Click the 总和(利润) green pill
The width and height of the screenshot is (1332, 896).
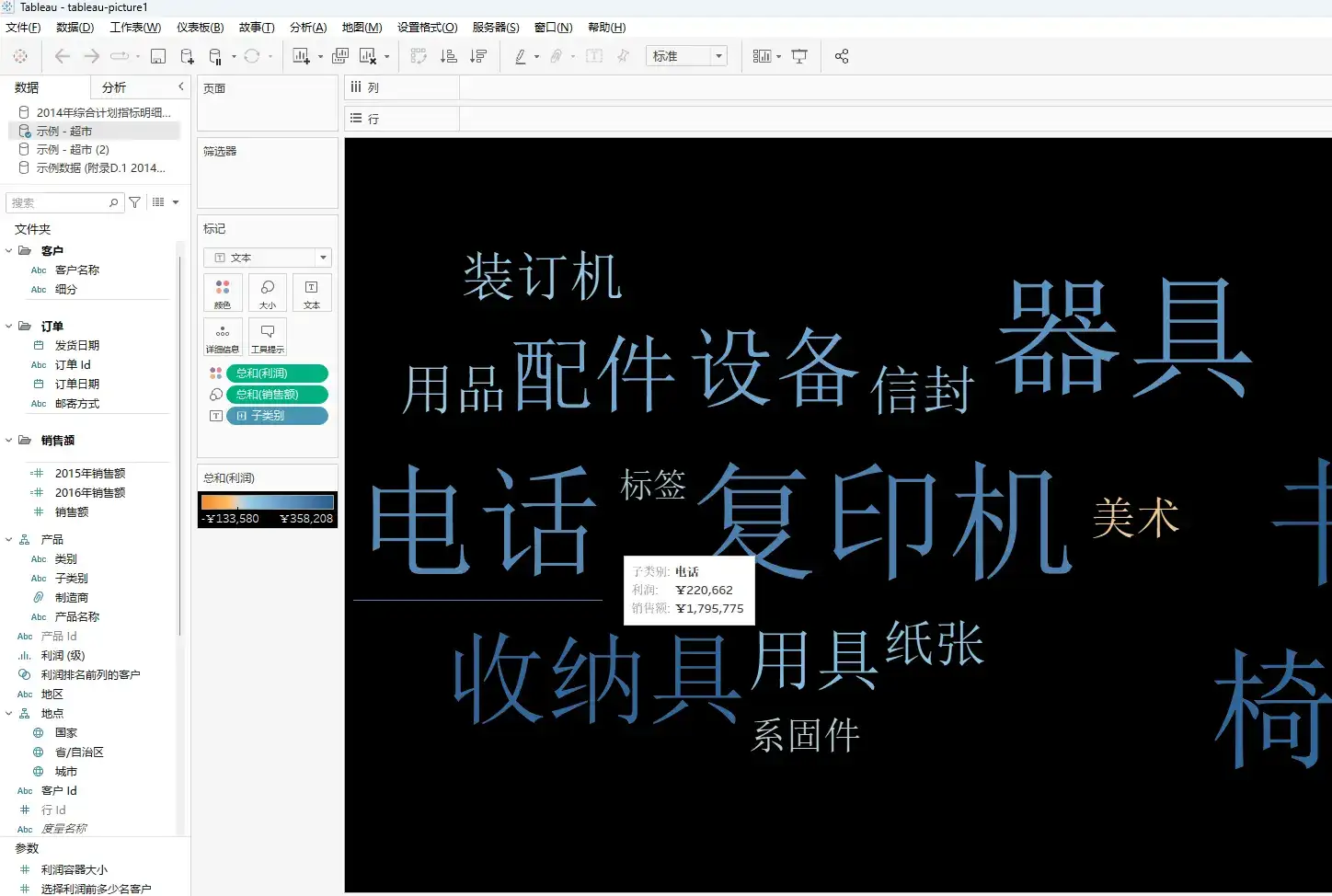tap(276, 373)
